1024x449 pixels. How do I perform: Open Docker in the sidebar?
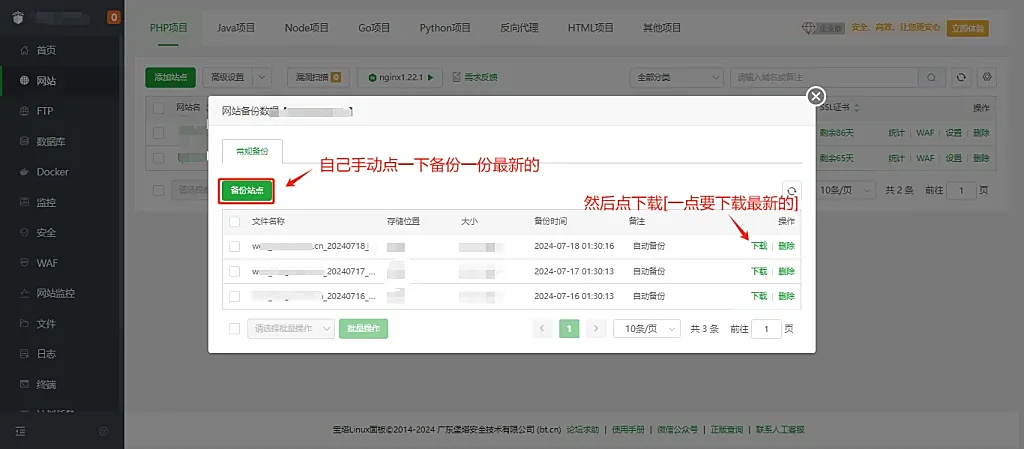(x=52, y=172)
